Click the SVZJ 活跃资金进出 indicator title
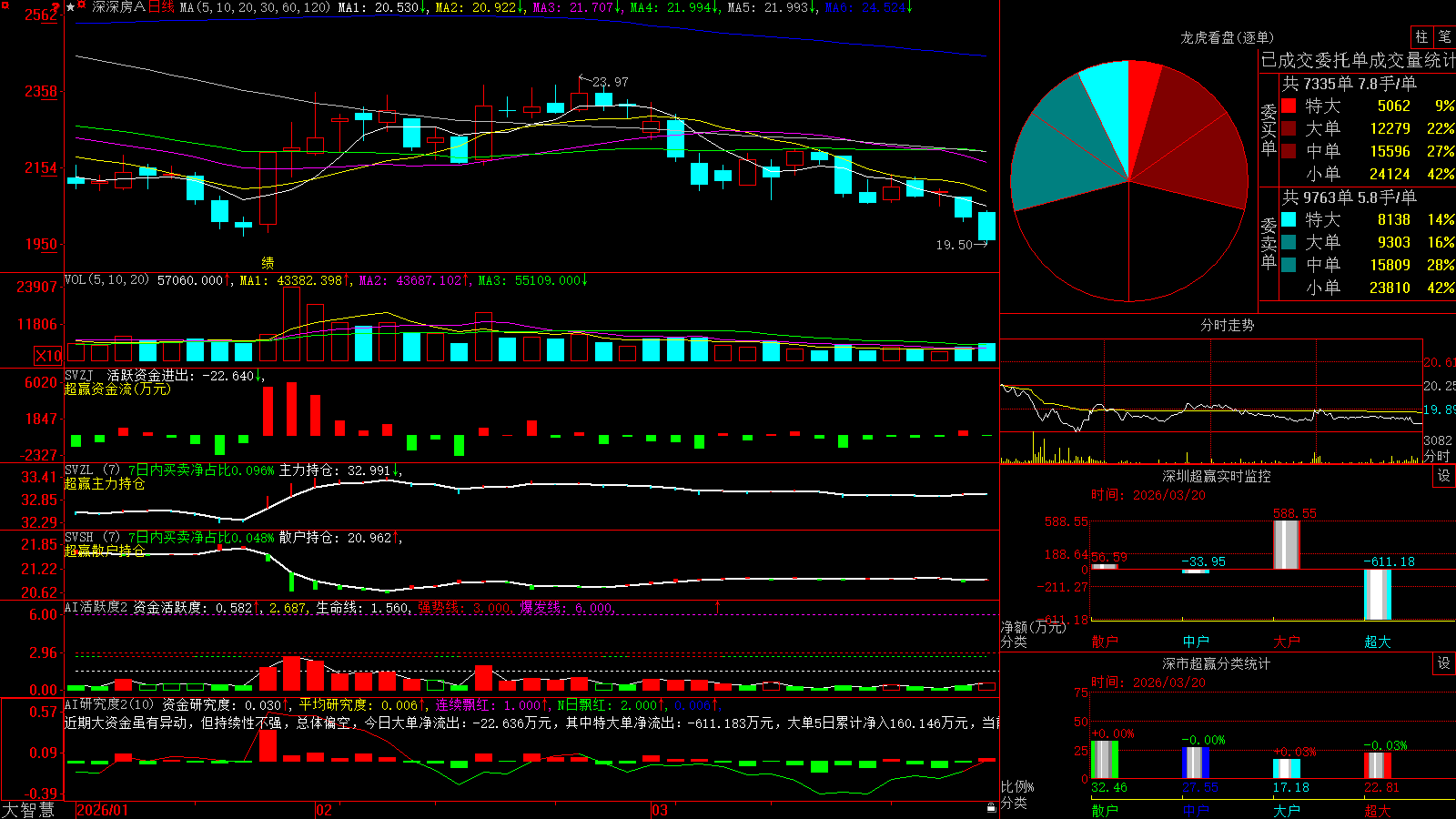Image resolution: width=1456 pixels, height=819 pixels. tap(128, 375)
